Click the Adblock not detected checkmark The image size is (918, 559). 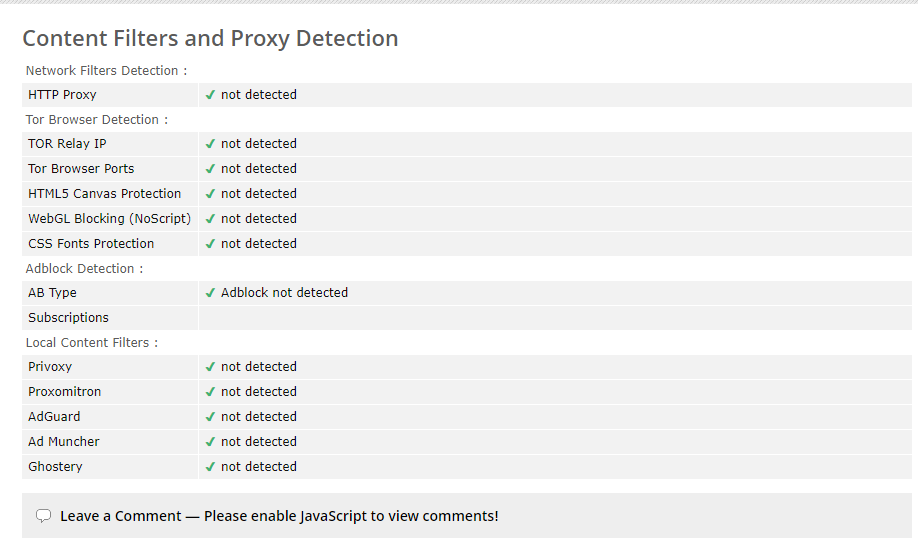pos(210,293)
